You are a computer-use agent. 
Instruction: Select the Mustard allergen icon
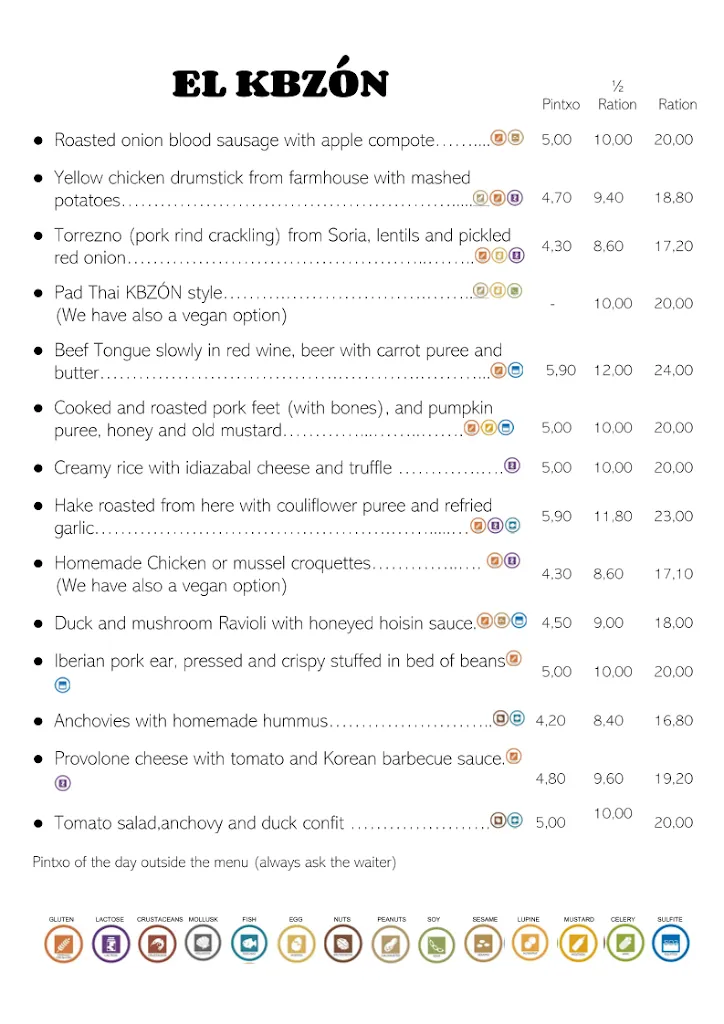[x=578, y=943]
